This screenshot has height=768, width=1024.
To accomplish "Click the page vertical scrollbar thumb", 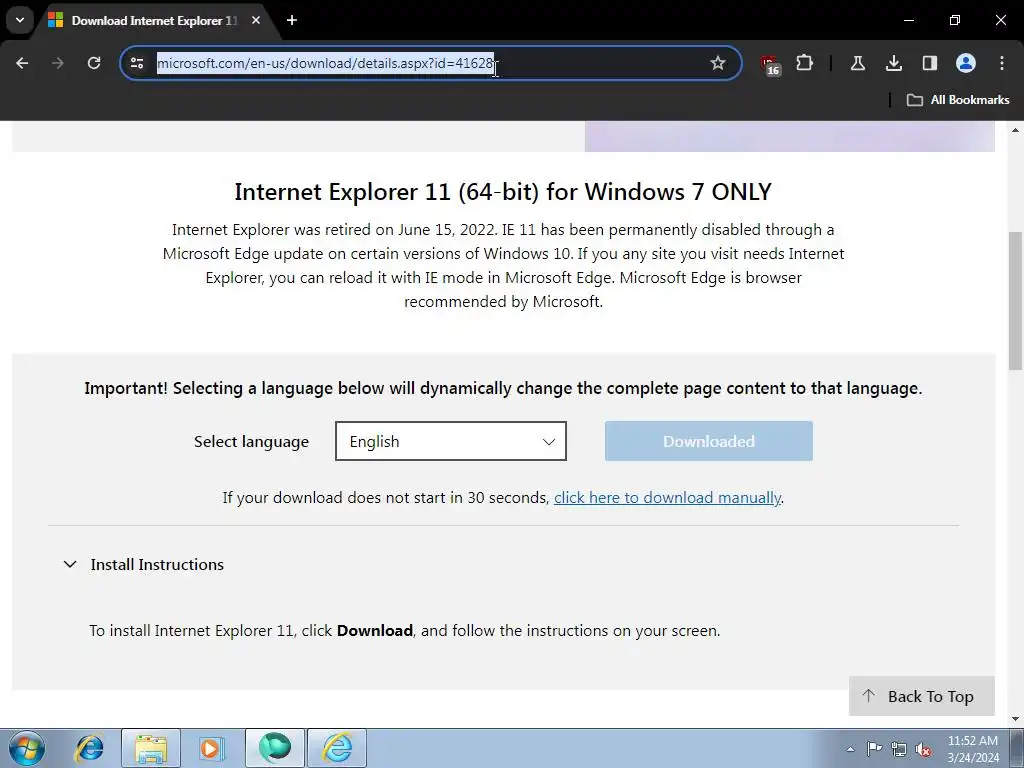I will [x=1016, y=300].
